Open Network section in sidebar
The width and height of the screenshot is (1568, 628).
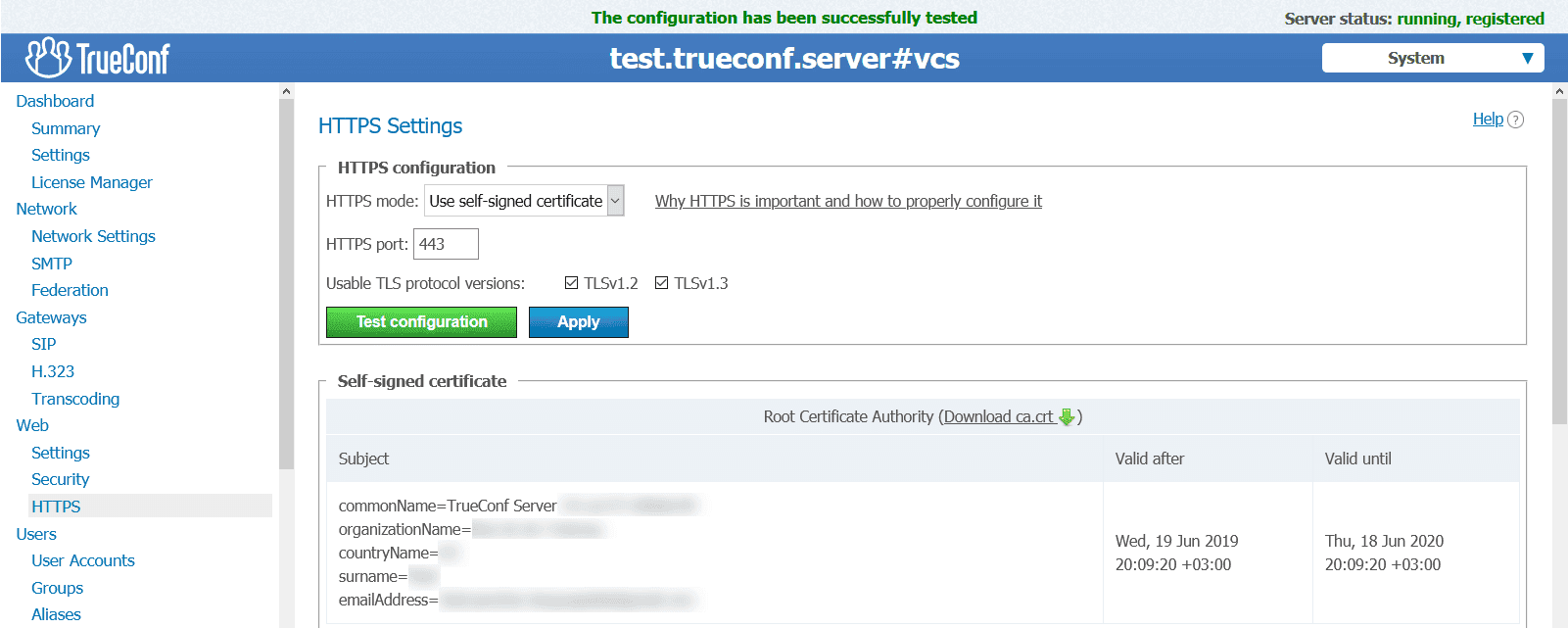click(x=46, y=209)
